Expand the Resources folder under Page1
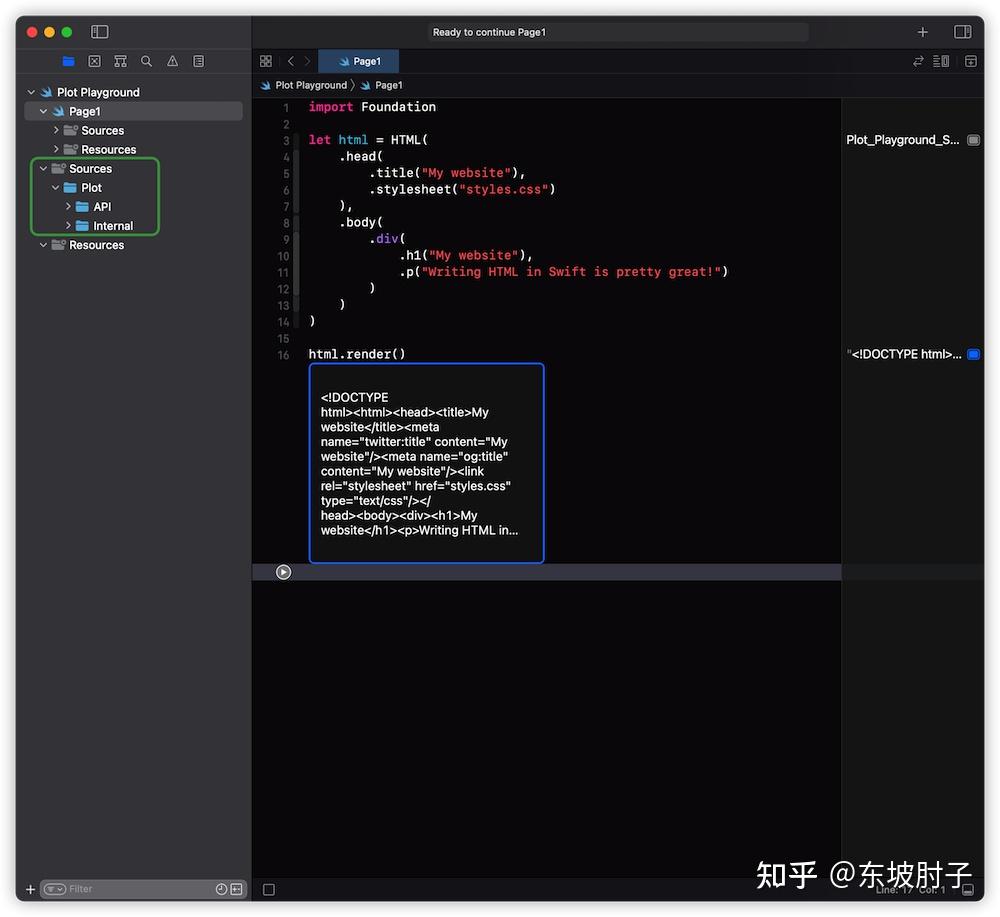 coord(56,149)
